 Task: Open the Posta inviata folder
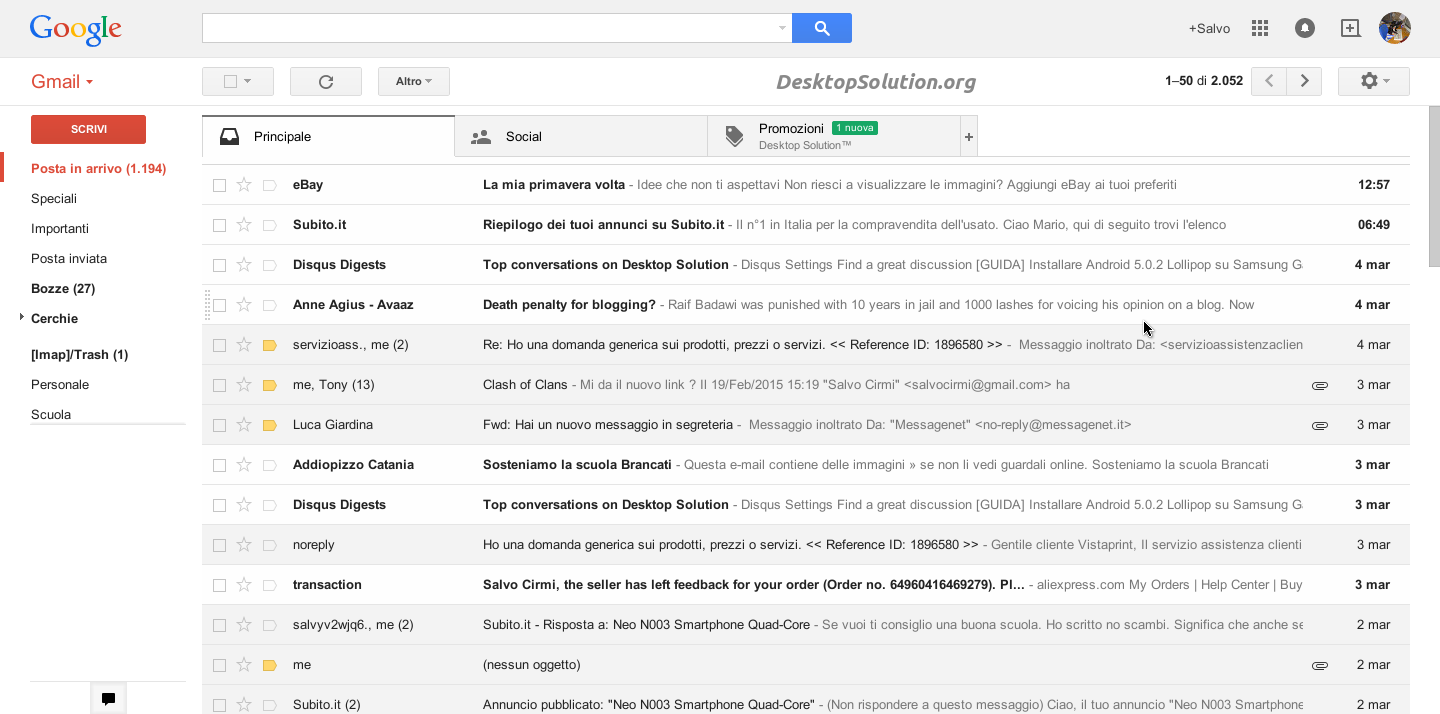(x=69, y=259)
